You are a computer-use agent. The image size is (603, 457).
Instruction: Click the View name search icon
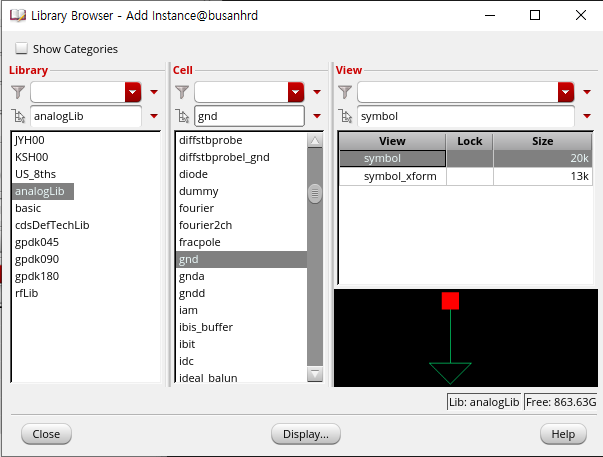[x=345, y=116]
